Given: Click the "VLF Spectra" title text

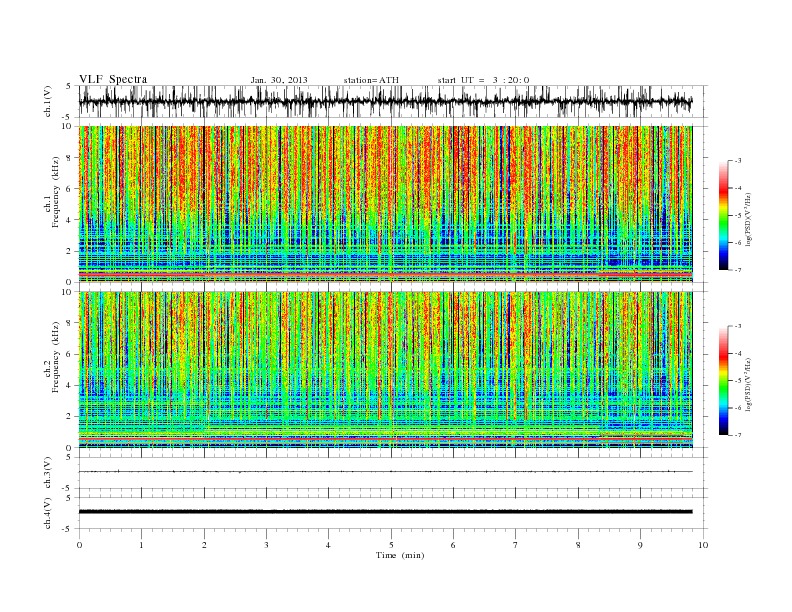Looking at the screenshot, I should pos(113,79).
